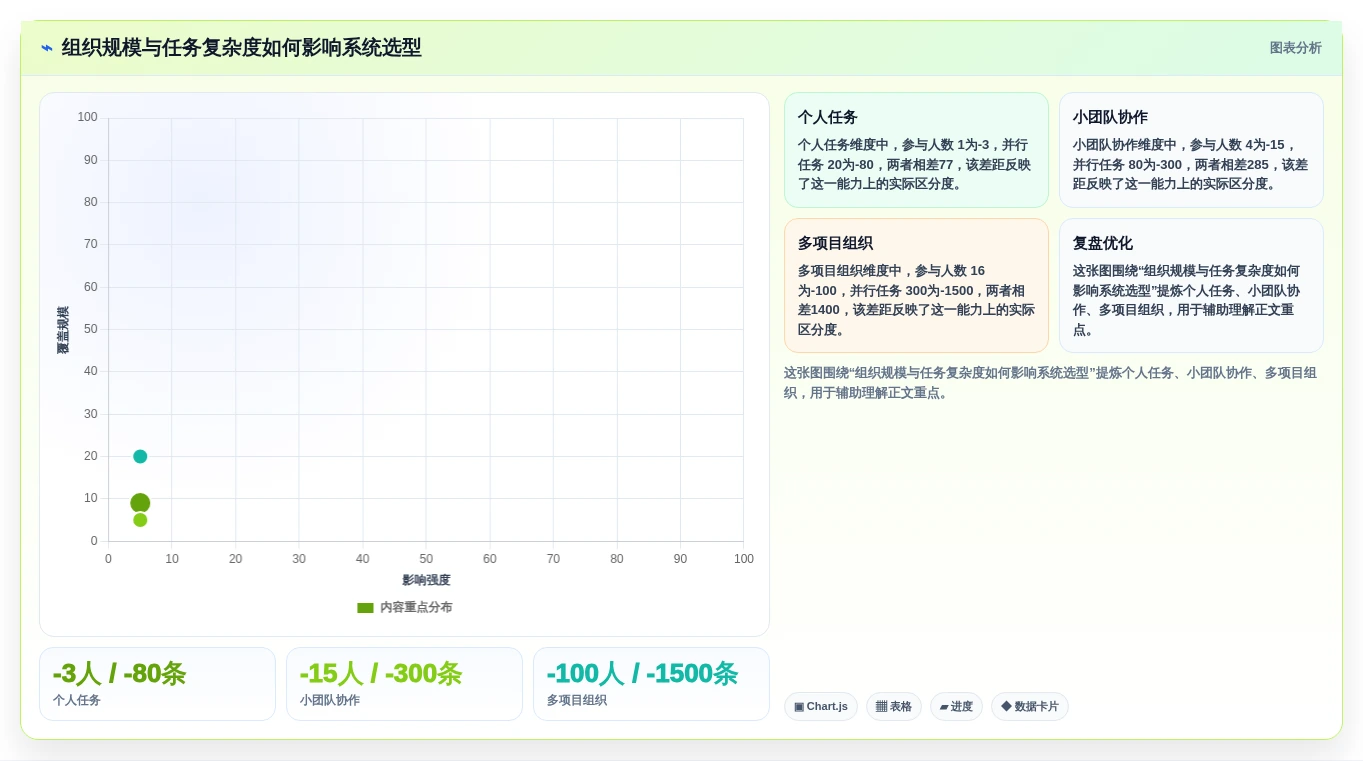Click the light green data point near 5
The height and width of the screenshot is (761, 1363).
coord(140,520)
